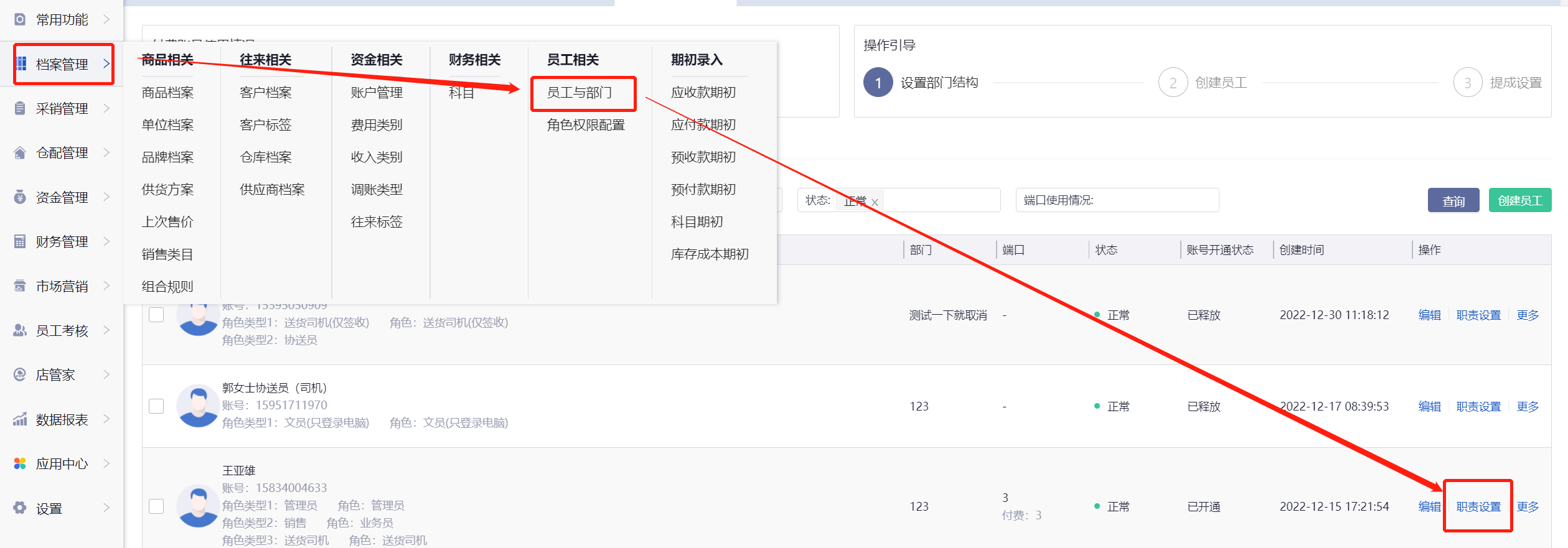The height and width of the screenshot is (548, 1568).
Task: Click the 数据报表 chart icon
Action: [x=20, y=419]
